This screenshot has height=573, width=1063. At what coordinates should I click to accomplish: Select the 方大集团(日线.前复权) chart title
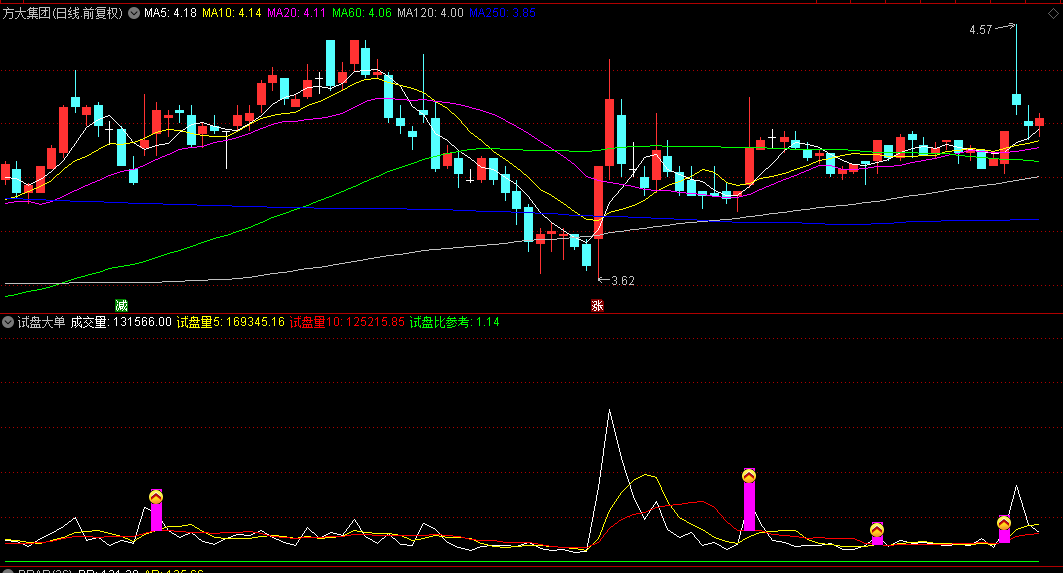(63, 13)
